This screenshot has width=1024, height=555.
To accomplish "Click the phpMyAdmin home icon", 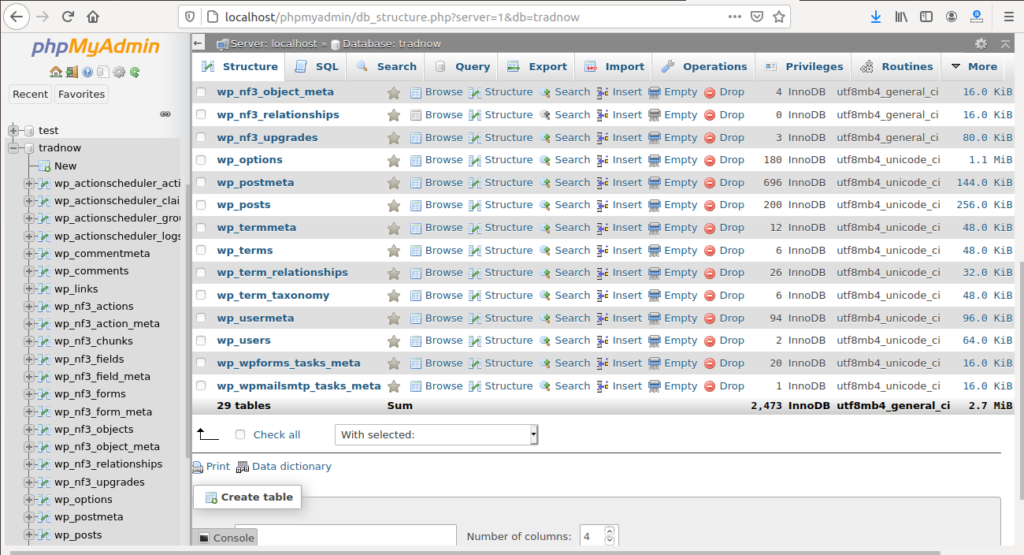I will pyautogui.click(x=56, y=72).
